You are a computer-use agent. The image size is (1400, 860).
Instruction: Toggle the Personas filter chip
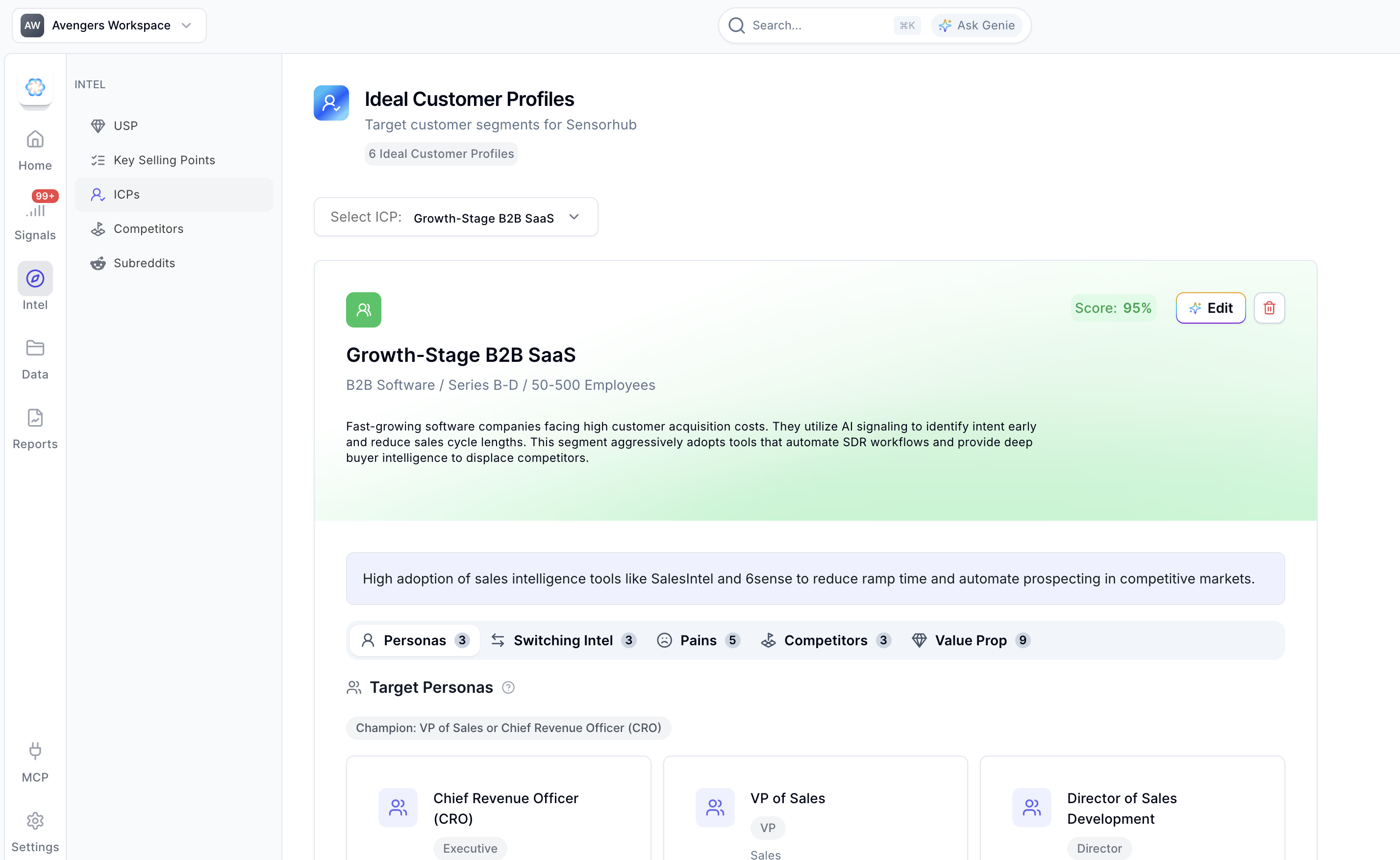[x=415, y=640]
